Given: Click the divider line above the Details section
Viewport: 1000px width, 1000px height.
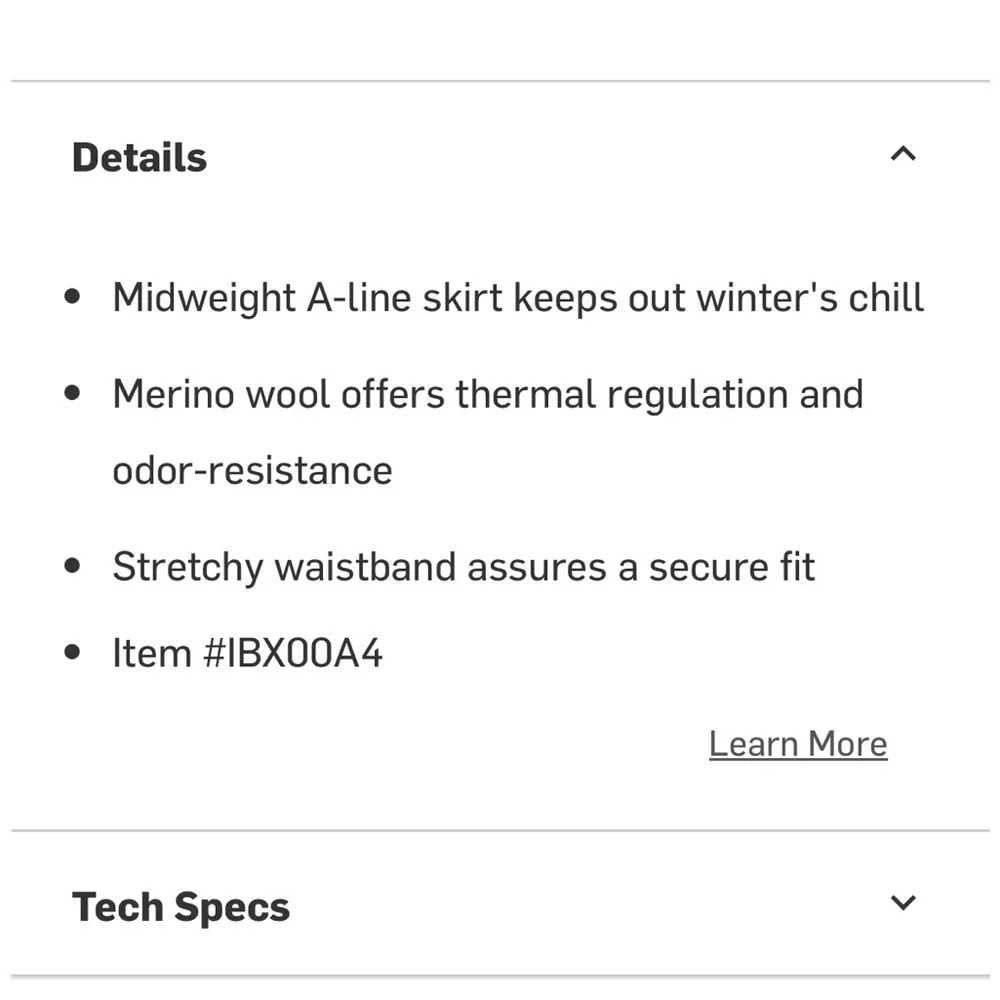Looking at the screenshot, I should pyautogui.click(x=500, y=81).
